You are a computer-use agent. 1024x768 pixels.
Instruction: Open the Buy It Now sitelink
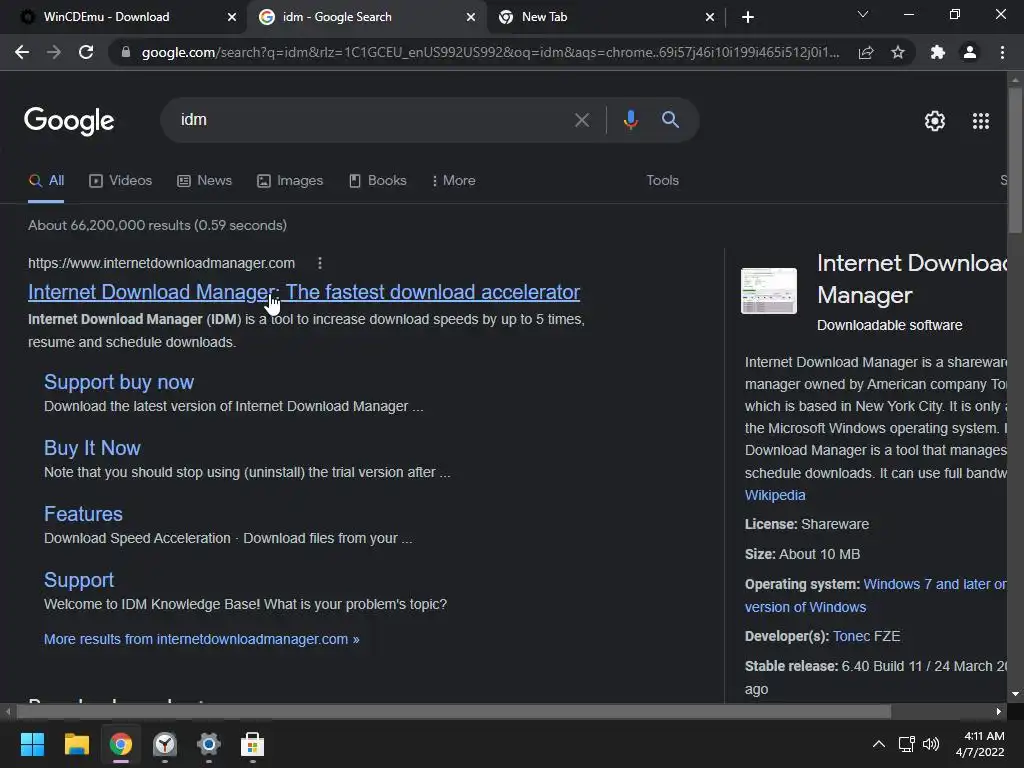[x=92, y=448]
